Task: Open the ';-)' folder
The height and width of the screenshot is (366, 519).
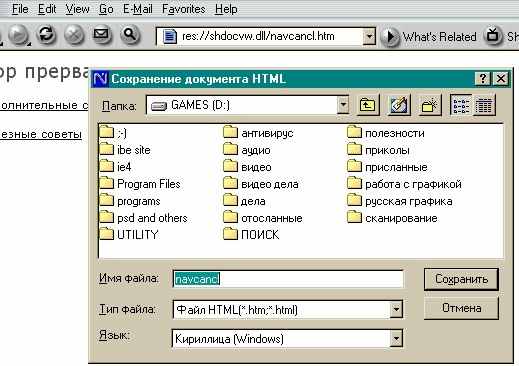Action: click(113, 133)
